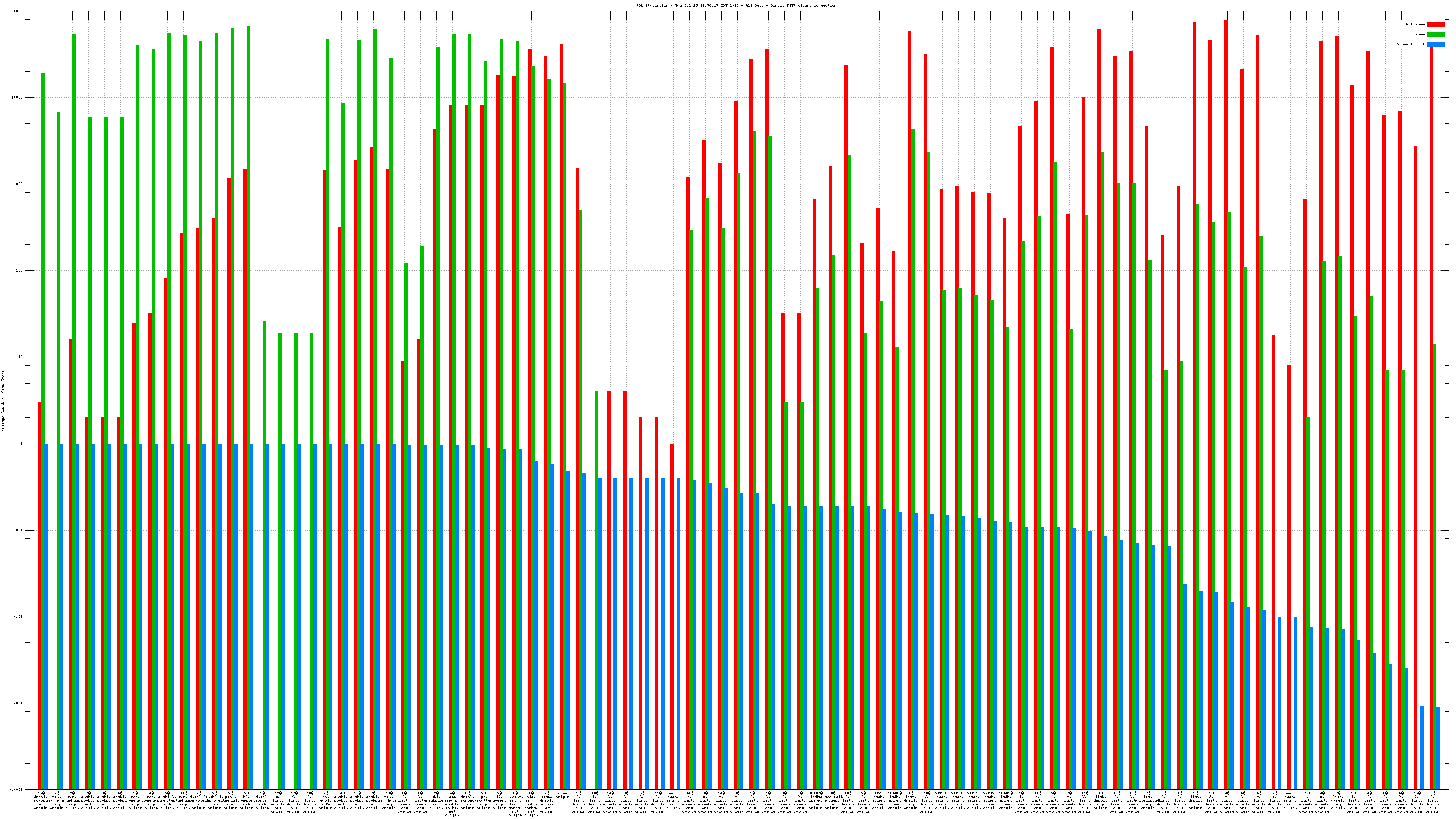Click the 100000 tick on the y-axis
Viewport: 1456px width, 819px height.
[16, 11]
